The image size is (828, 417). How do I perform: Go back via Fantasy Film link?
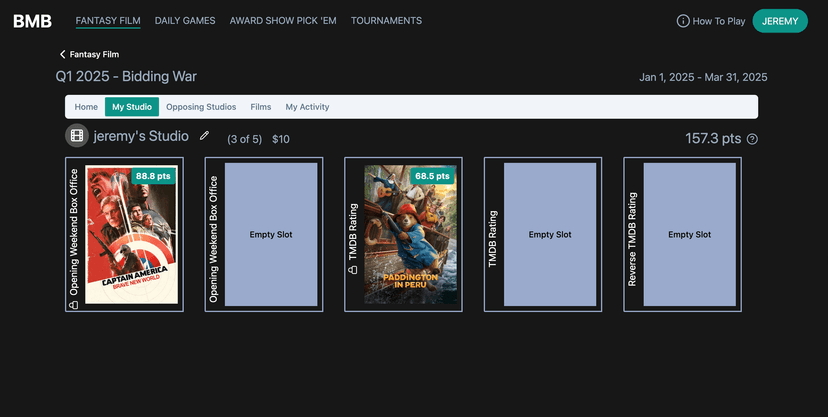point(94,54)
